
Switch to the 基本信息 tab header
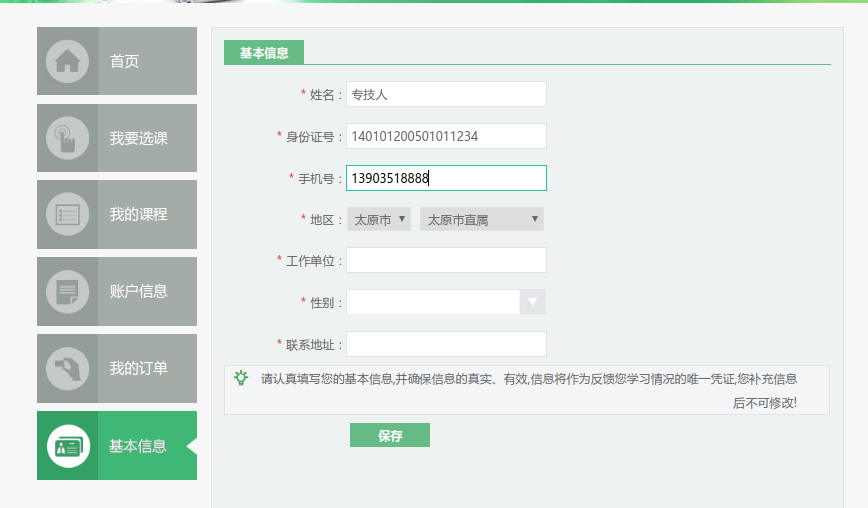tap(264, 53)
